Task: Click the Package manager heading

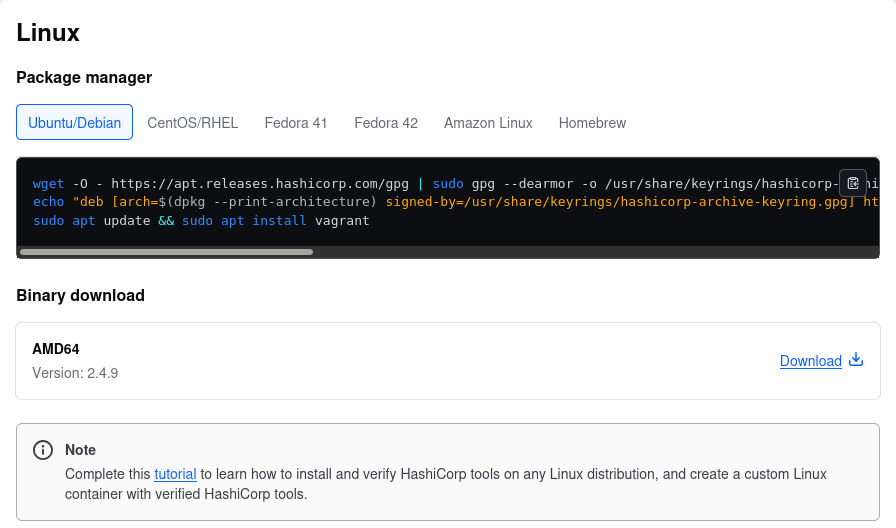Action: point(84,77)
